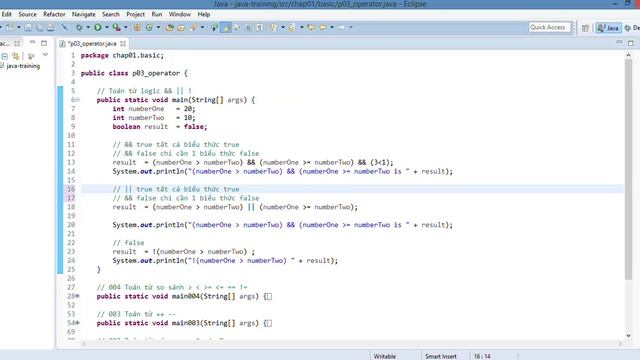
Task: Click the Print toolbar icon
Action: point(51,27)
